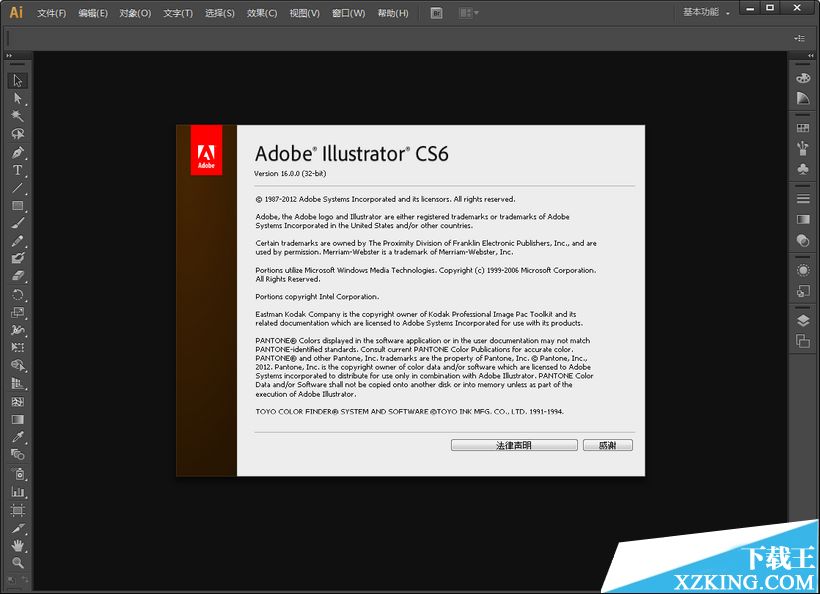Viewport: 820px width, 594px height.
Task: Select the Direct Selection tool
Action: coord(18,98)
